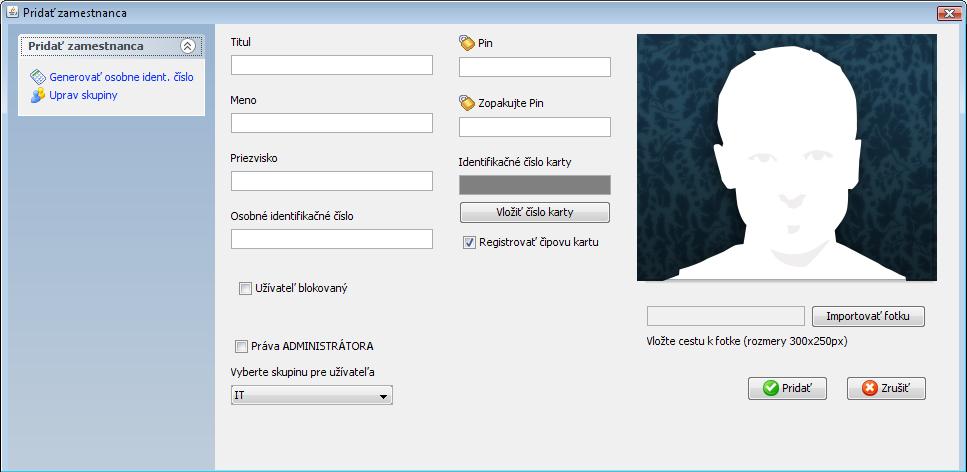This screenshot has width=967, height=472.
Task: Click the key icon next to Pin
Action: (x=467, y=43)
